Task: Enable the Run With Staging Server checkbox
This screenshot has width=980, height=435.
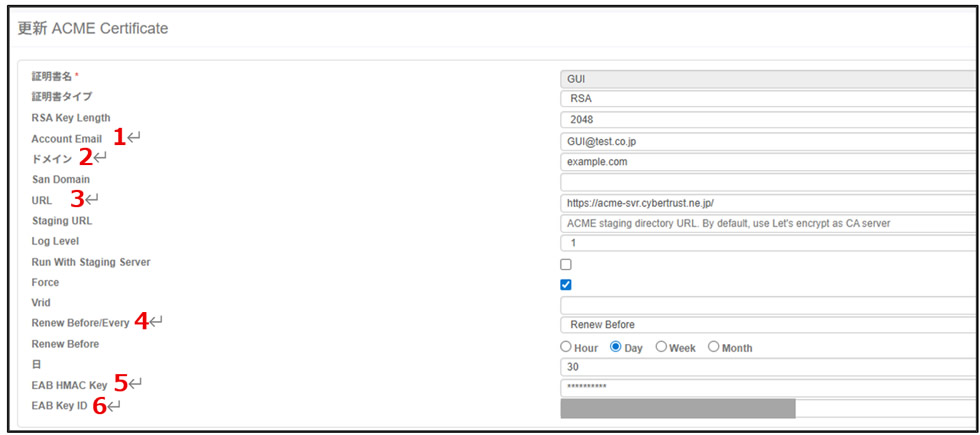Action: pyautogui.click(x=566, y=265)
